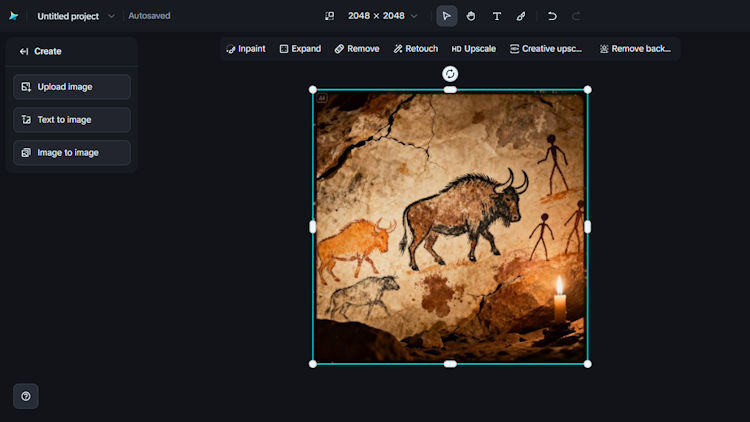Choose the Expand tool
This screenshot has height=422, width=750.
point(300,49)
